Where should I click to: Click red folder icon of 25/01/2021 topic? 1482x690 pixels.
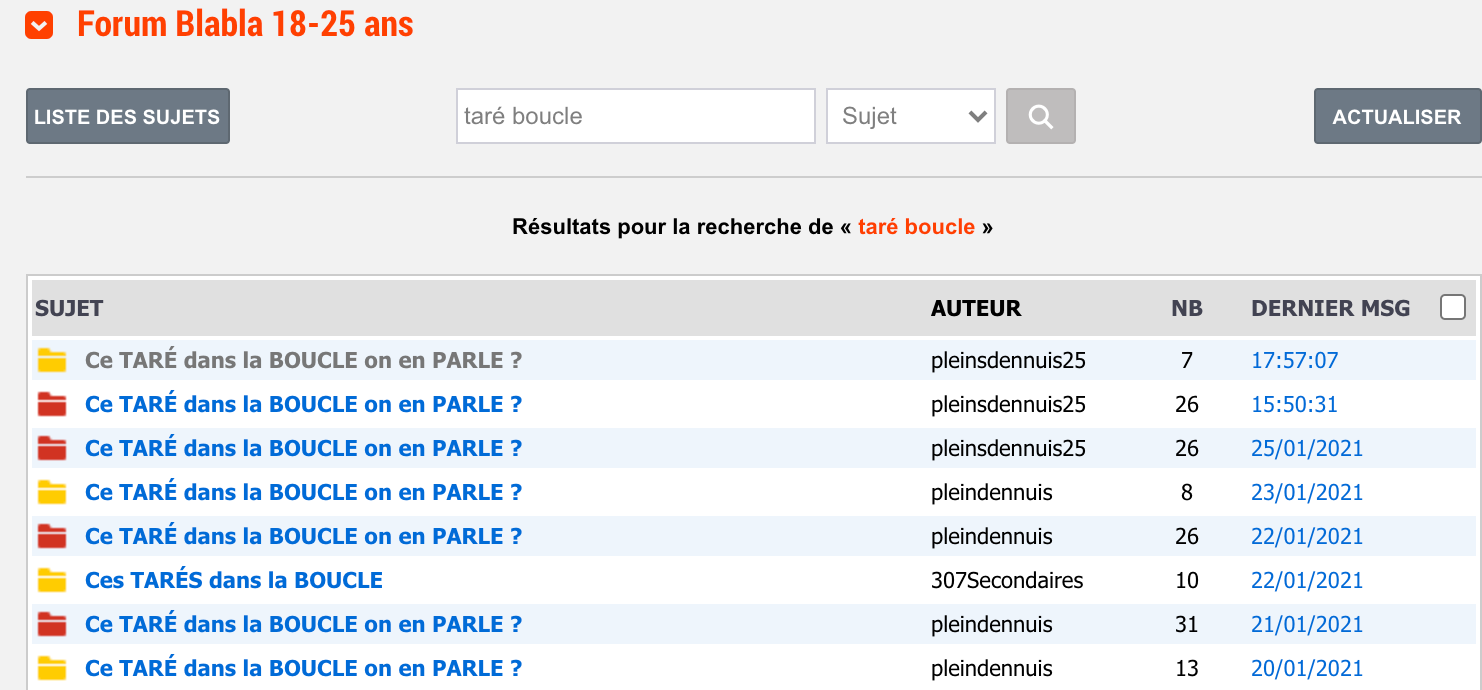click(51, 449)
